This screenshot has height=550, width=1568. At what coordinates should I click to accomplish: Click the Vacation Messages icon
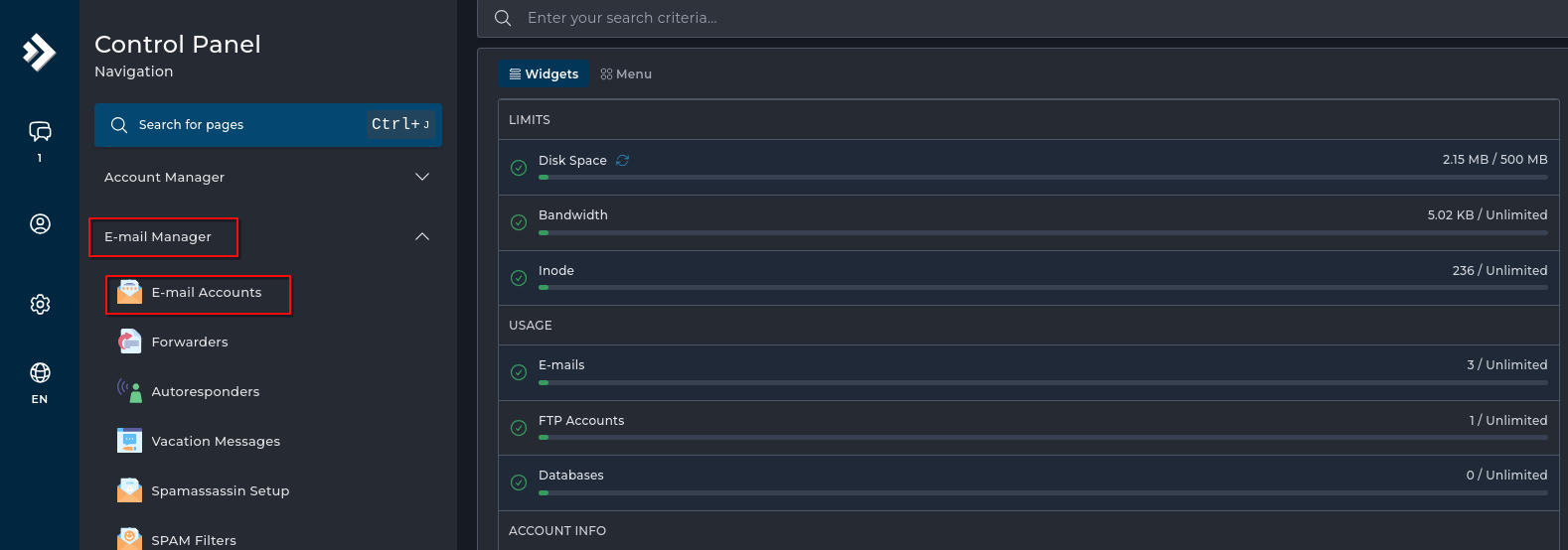pyautogui.click(x=129, y=441)
